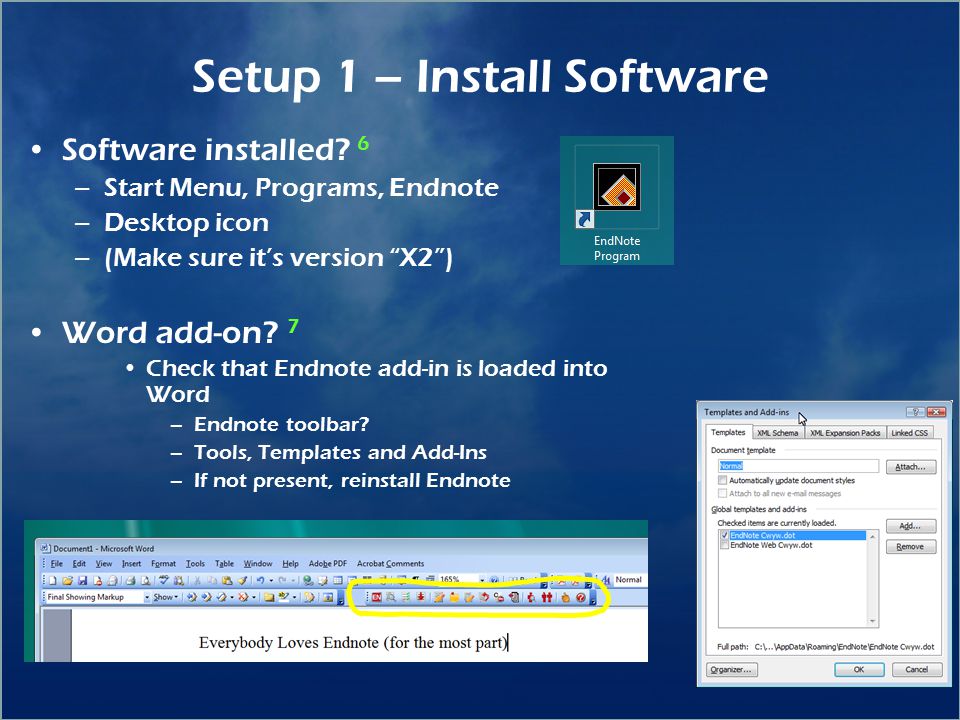
Task: Click OK in Templates and Add-ins dialog
Action: [x=859, y=670]
